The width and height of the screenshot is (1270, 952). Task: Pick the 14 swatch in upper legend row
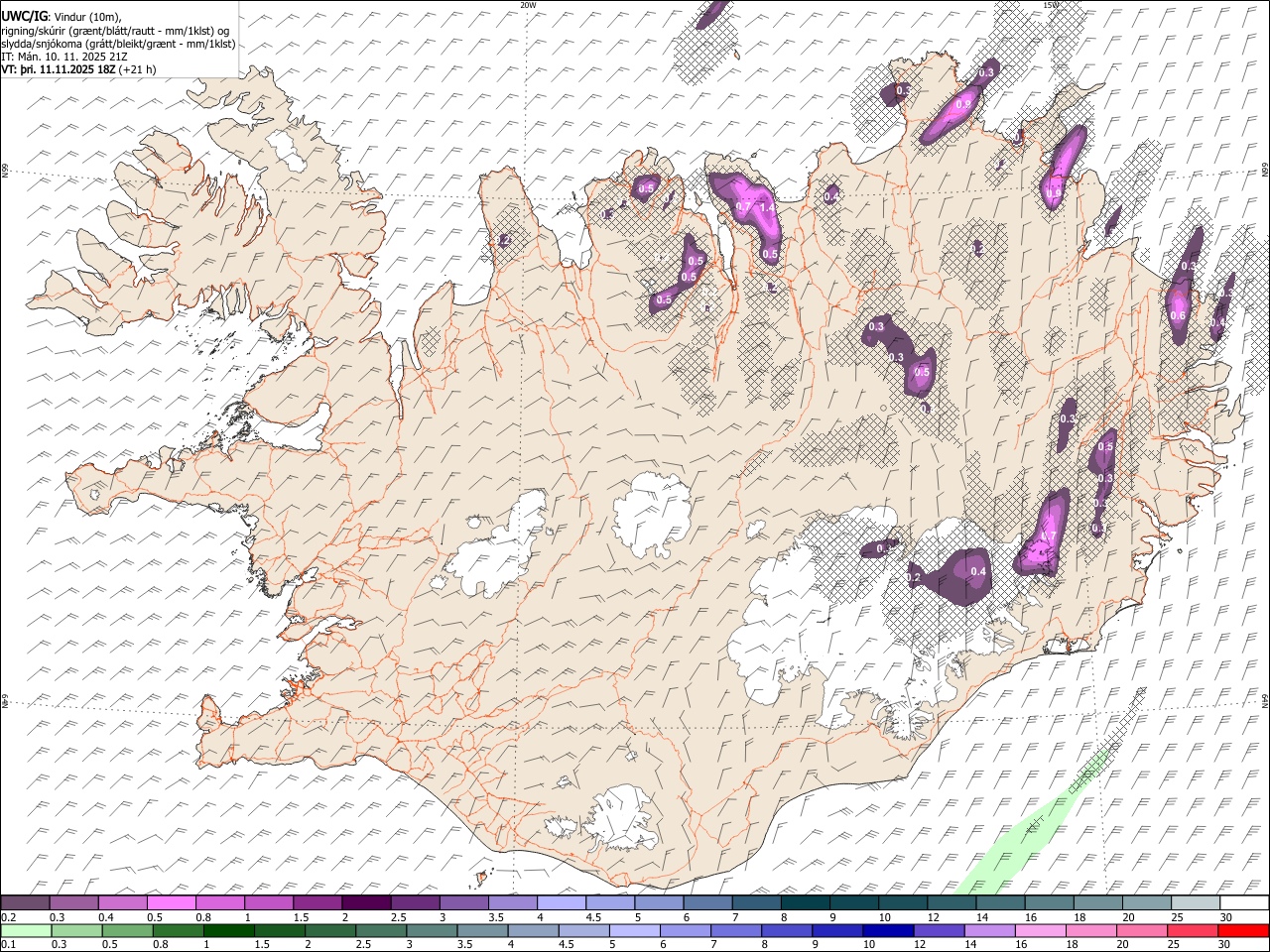click(999, 903)
